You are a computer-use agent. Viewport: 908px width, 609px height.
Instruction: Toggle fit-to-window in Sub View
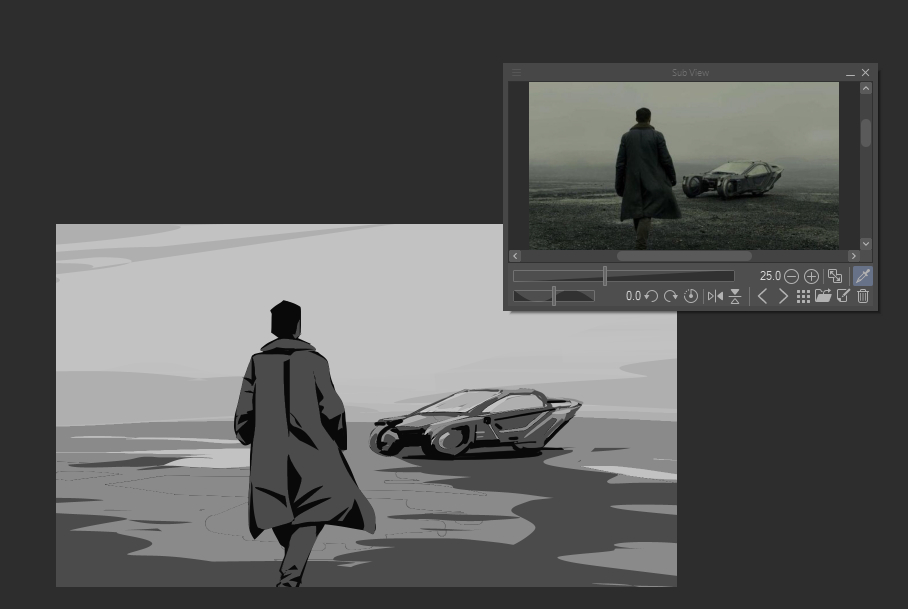(835, 276)
